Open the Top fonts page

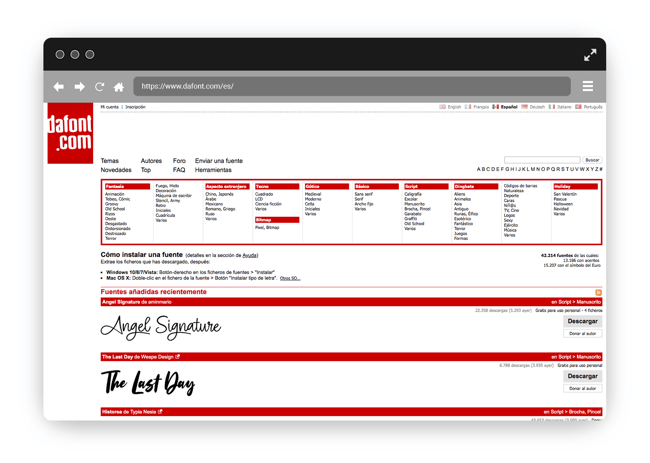[x=146, y=170]
